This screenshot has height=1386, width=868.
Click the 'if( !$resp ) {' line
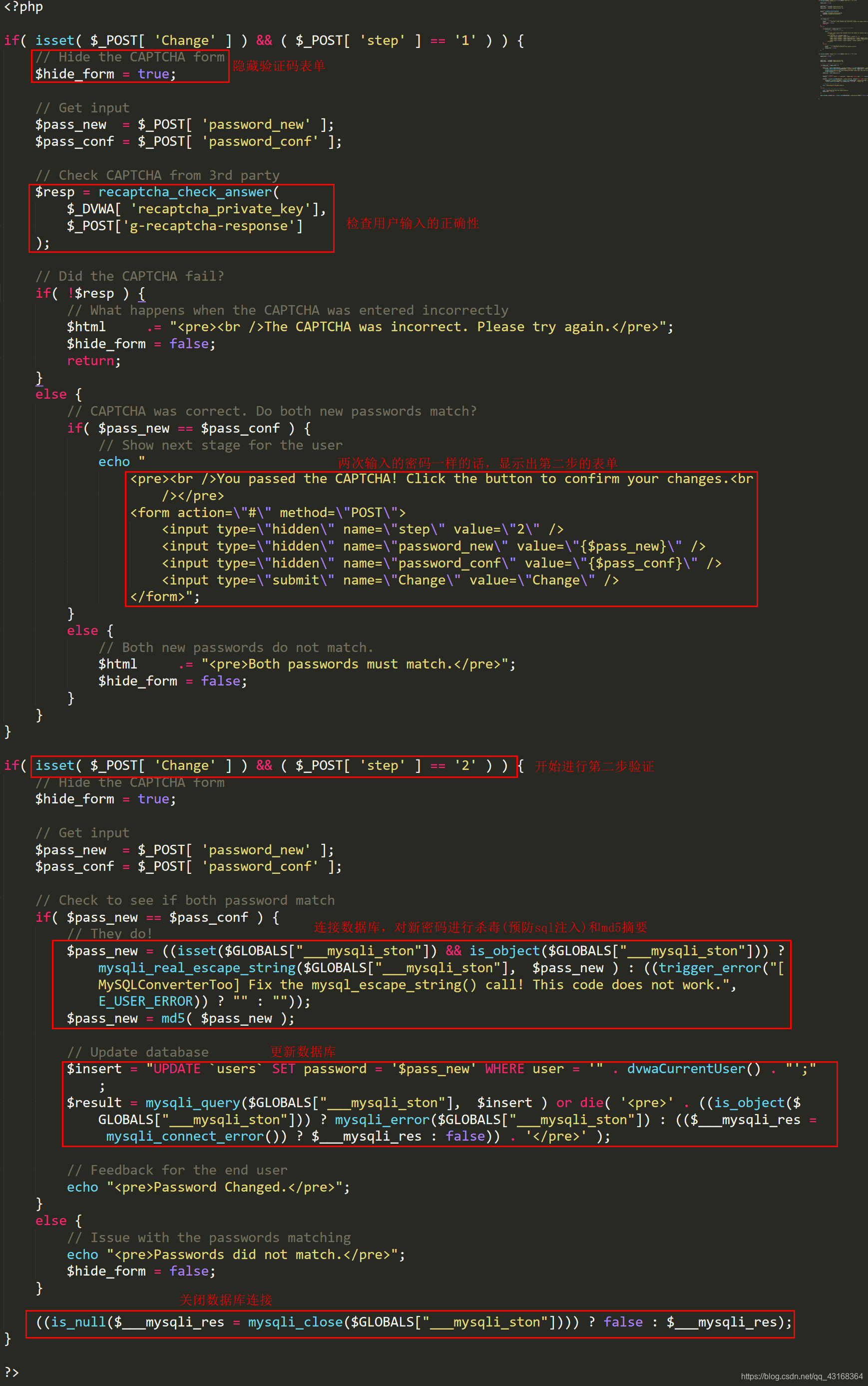tap(90, 293)
